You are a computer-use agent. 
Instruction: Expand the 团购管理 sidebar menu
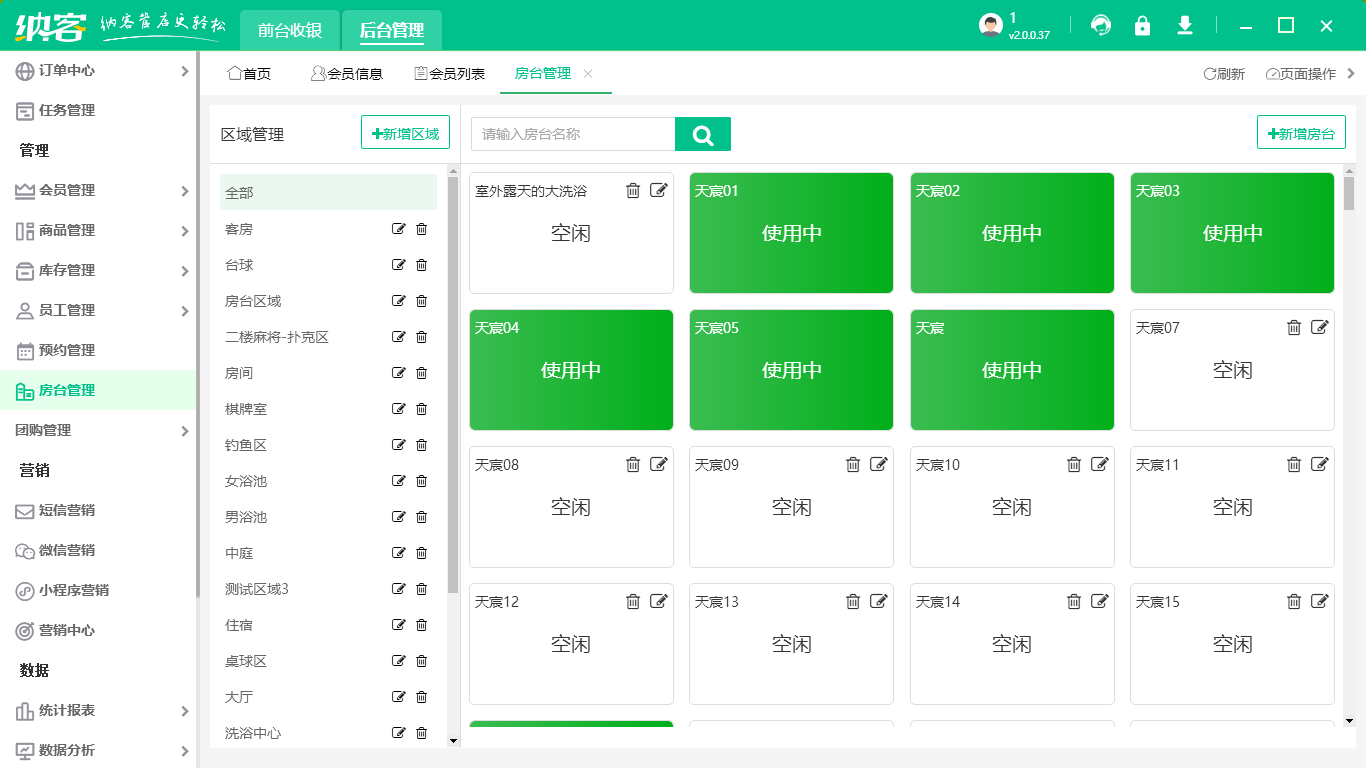(184, 431)
